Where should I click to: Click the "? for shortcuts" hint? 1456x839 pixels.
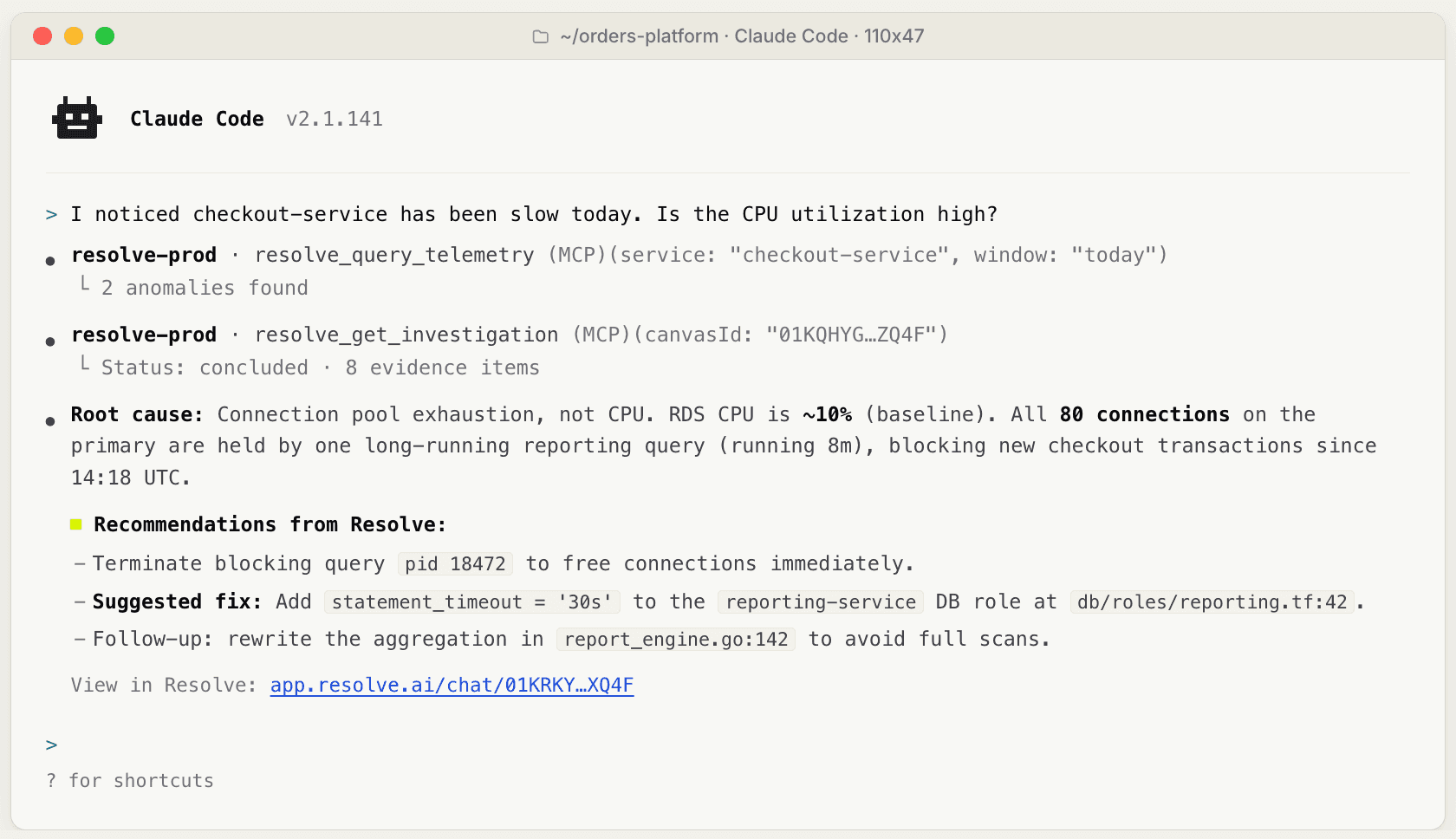coord(130,781)
